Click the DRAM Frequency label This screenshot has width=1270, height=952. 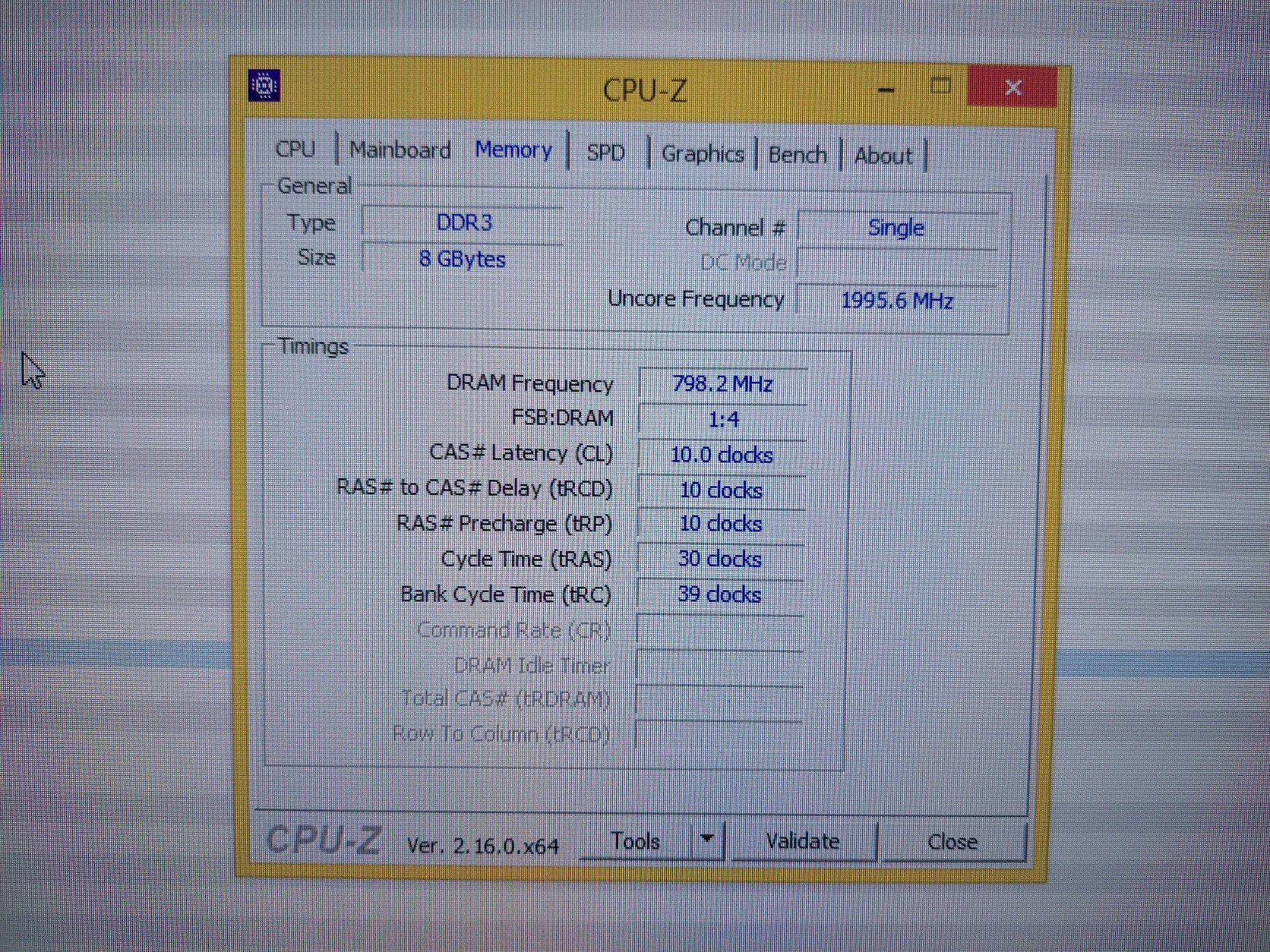point(529,383)
